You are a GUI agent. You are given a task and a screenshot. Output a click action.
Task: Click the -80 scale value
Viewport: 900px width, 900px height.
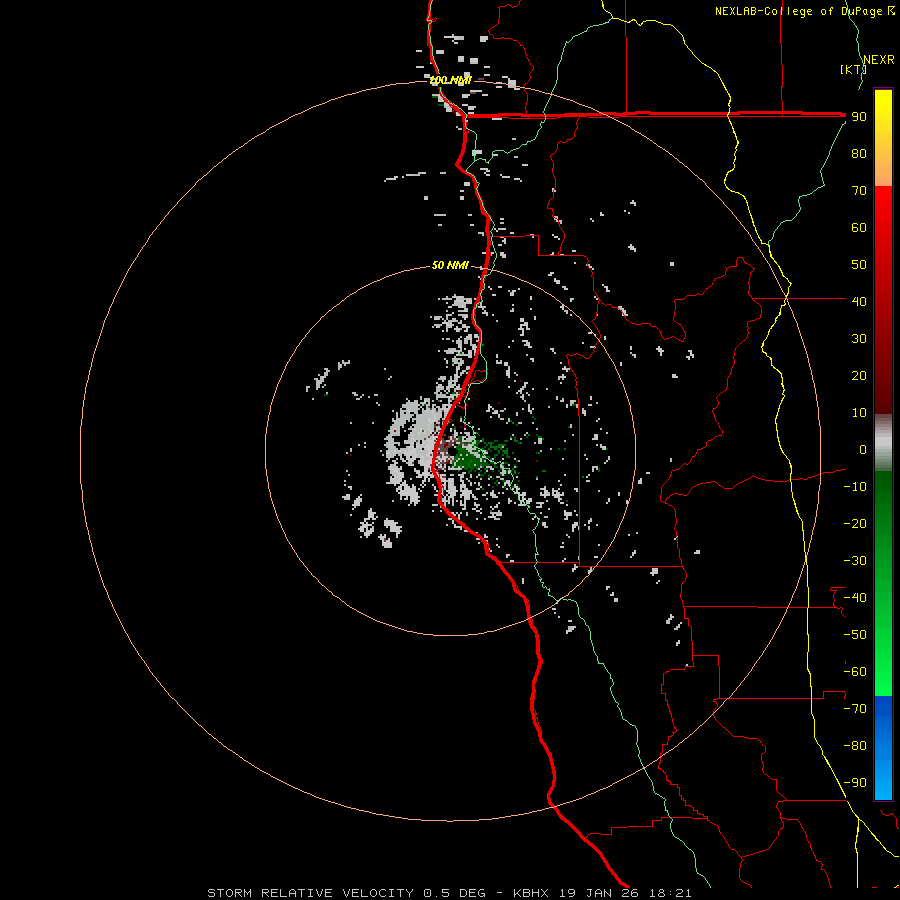pyautogui.click(x=855, y=746)
